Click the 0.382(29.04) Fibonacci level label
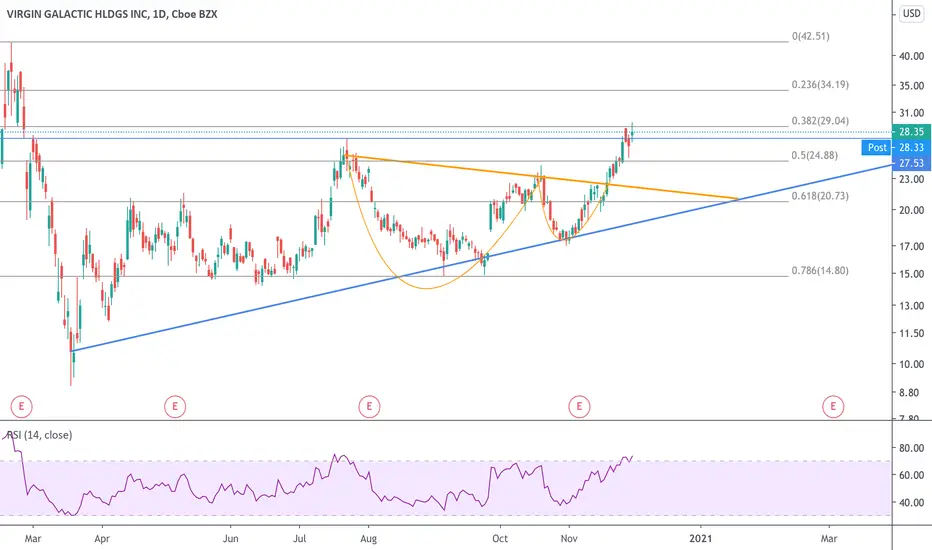This screenshot has height=550, width=932. [x=820, y=121]
